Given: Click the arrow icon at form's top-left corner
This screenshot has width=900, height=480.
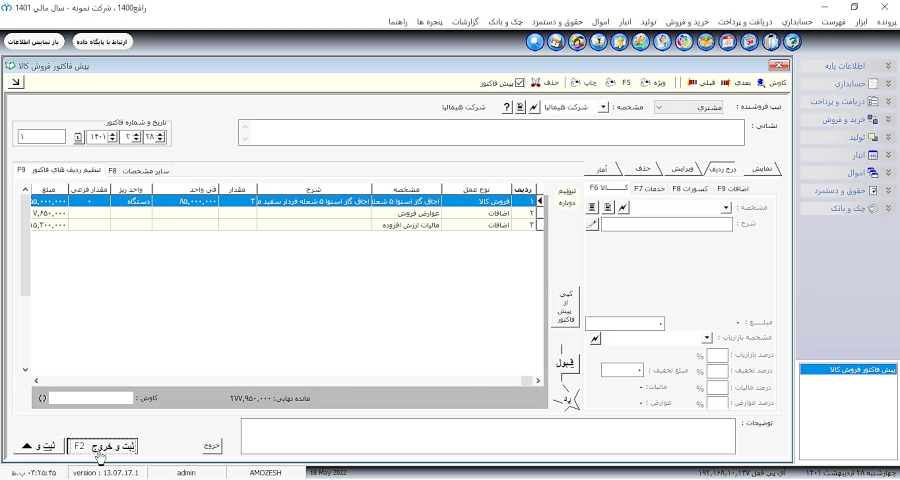Looking at the screenshot, I should tap(15, 83).
